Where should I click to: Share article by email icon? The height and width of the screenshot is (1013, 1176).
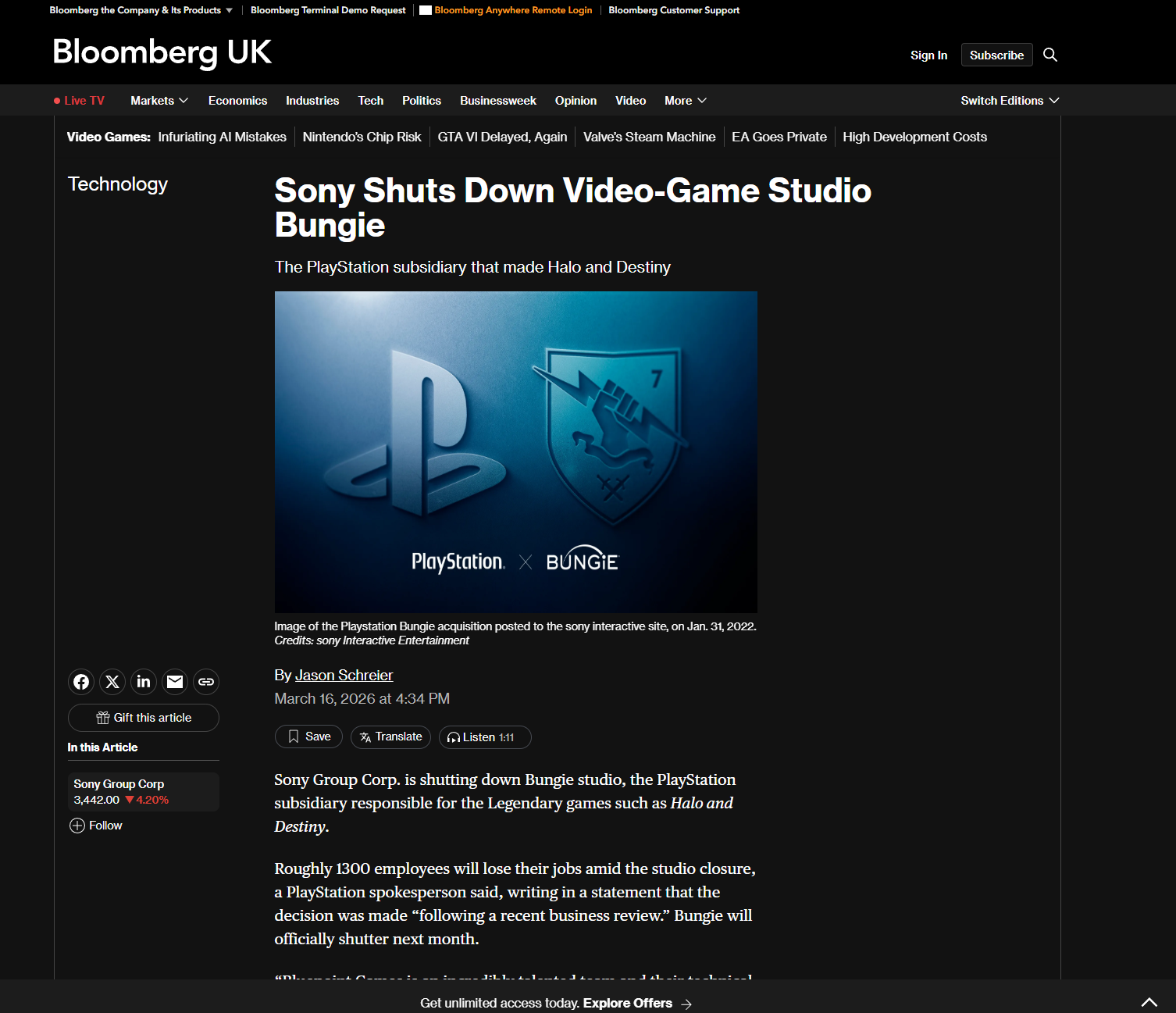tap(175, 682)
